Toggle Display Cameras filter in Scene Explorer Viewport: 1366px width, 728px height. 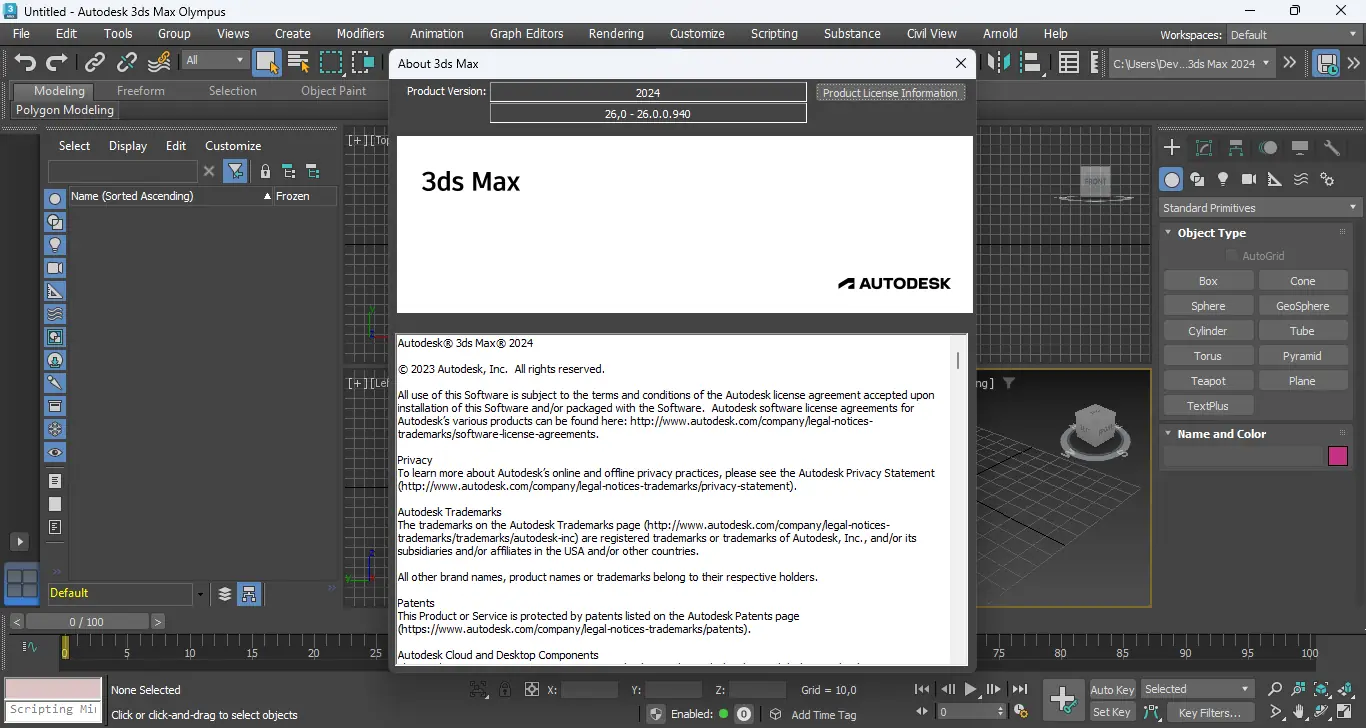pos(55,268)
